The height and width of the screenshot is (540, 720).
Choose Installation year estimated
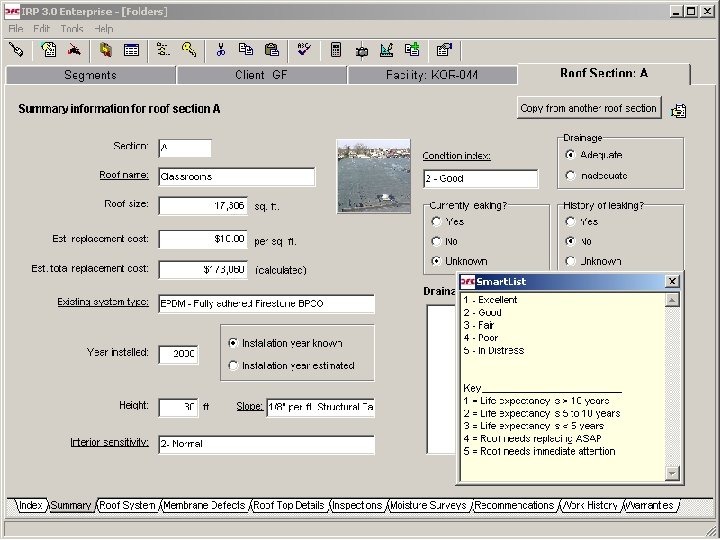pos(234,366)
